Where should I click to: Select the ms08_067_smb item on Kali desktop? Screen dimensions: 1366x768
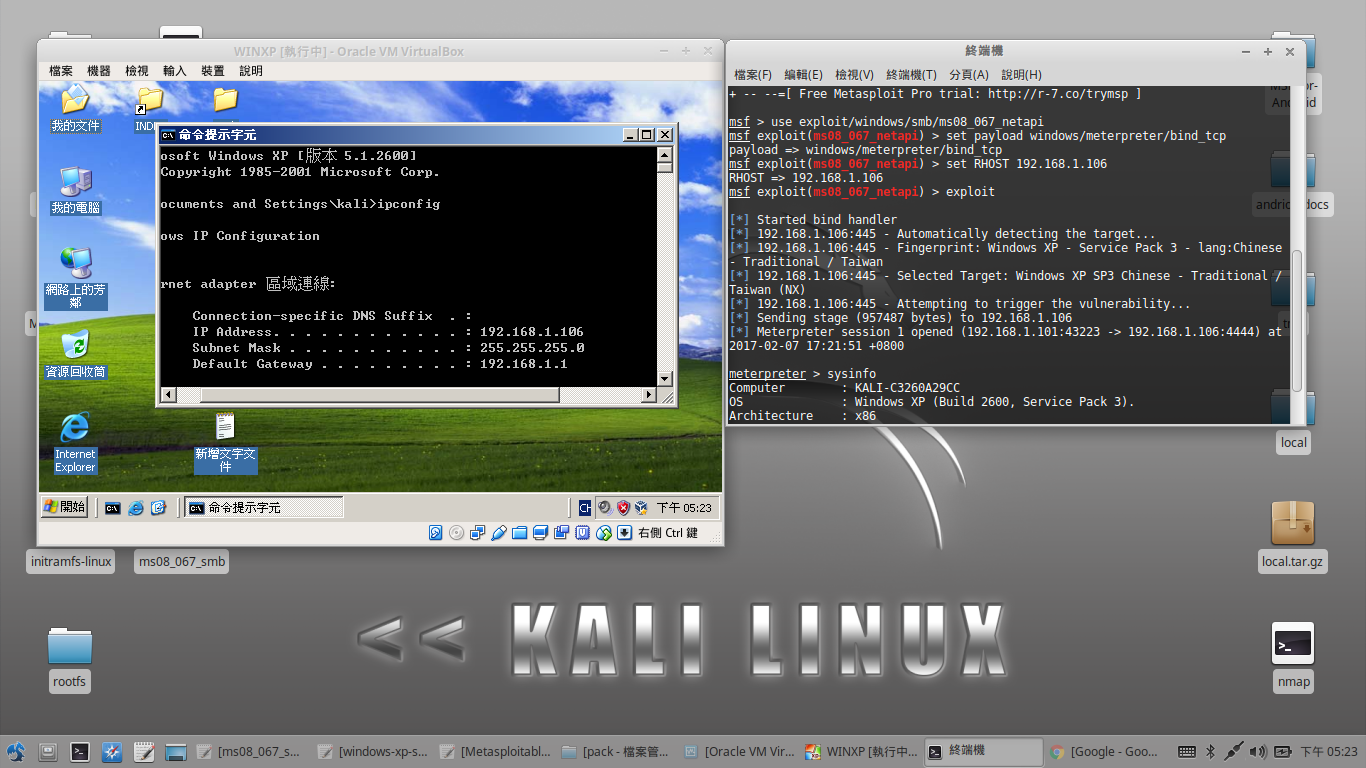[181, 561]
